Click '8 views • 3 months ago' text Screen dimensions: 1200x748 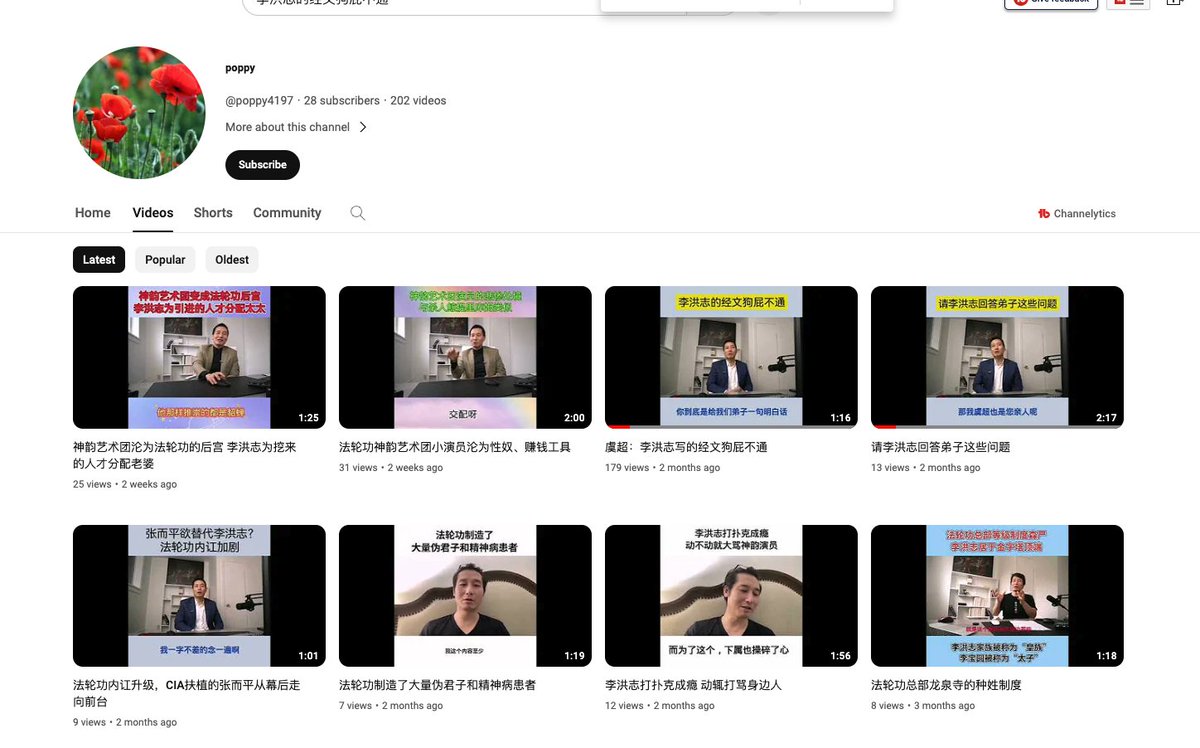(923, 705)
